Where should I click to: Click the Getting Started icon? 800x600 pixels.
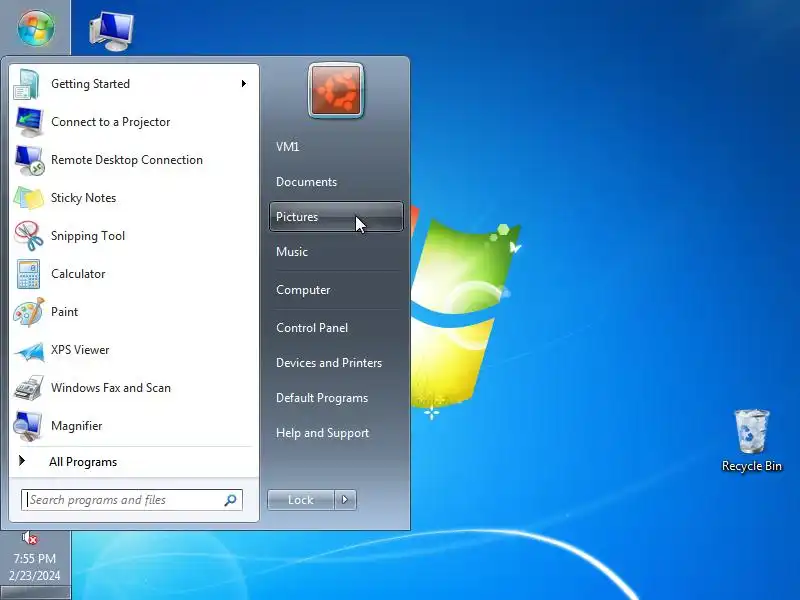[27, 84]
